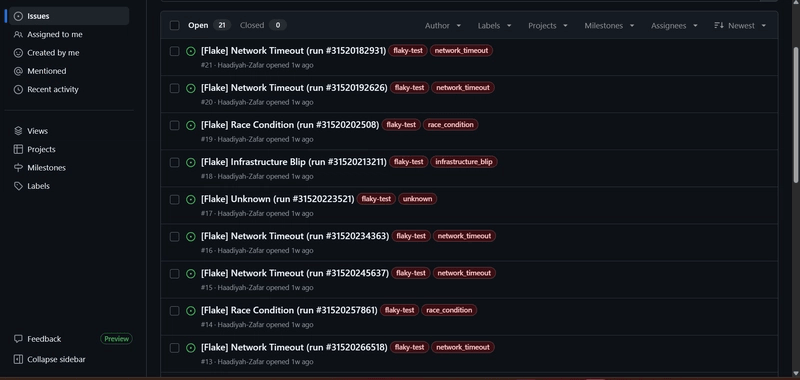Click the Collapse sidebar icon
Image resolution: width=800 pixels, height=380 pixels.
pos(18,360)
